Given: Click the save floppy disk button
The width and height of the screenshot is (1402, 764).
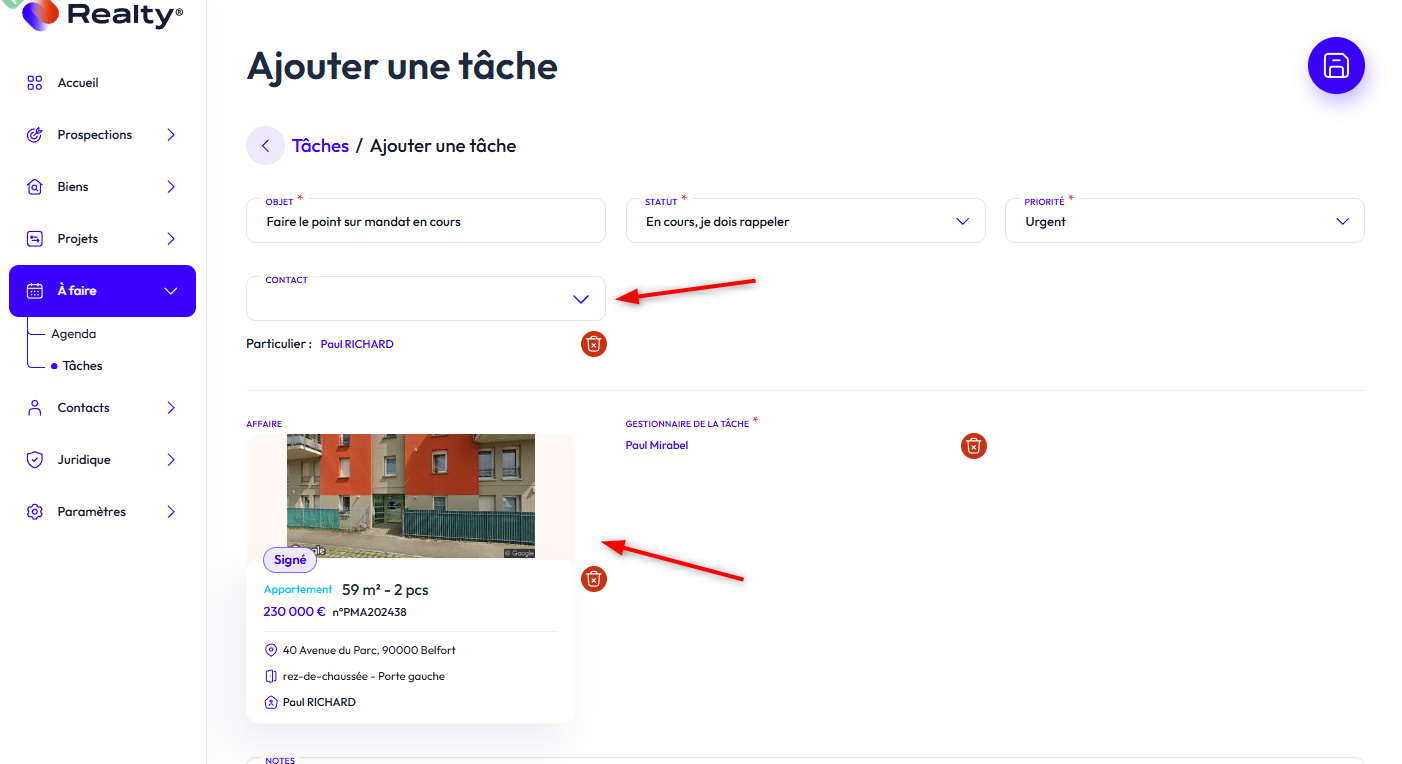Looking at the screenshot, I should tap(1336, 66).
